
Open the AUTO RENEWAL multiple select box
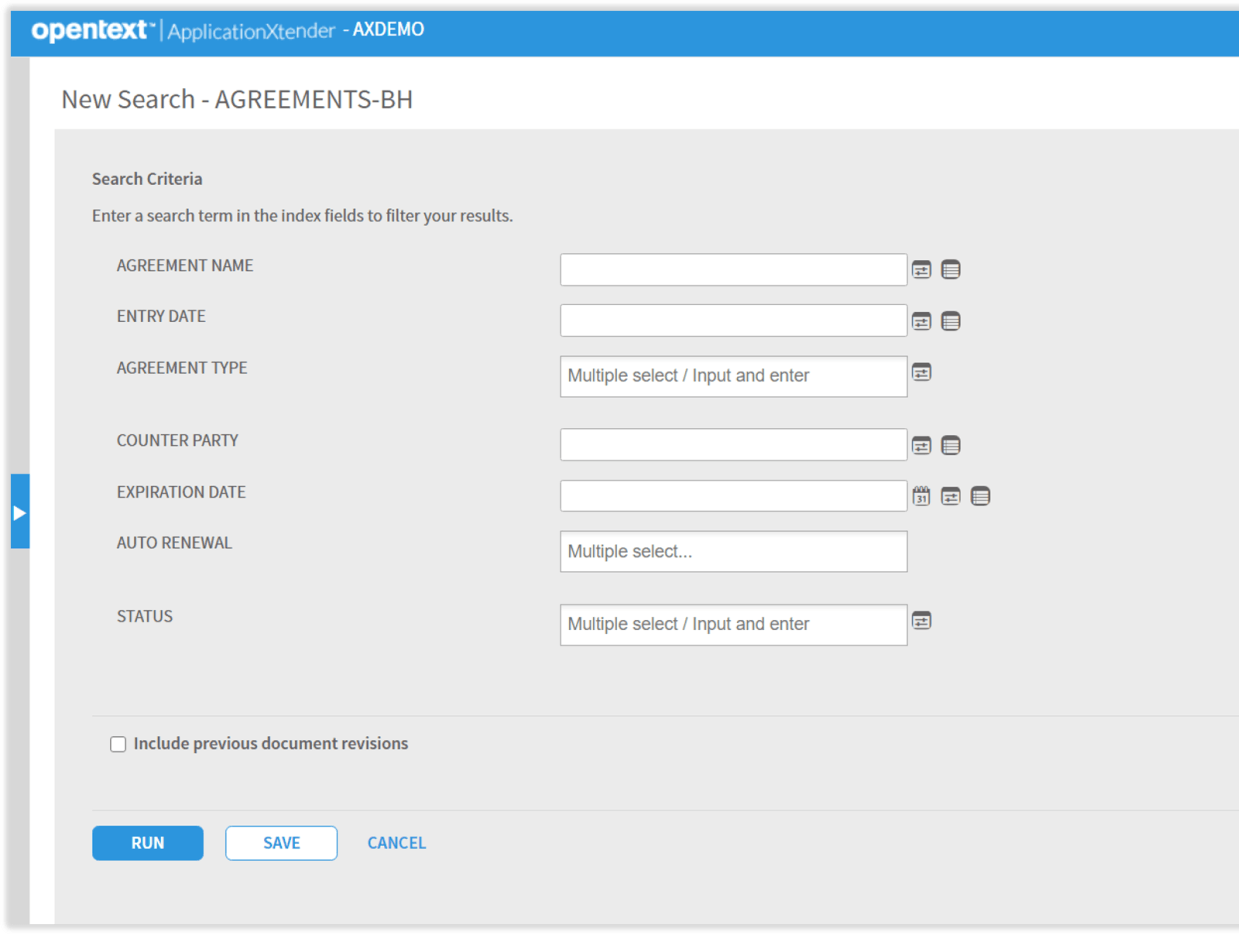(733, 551)
